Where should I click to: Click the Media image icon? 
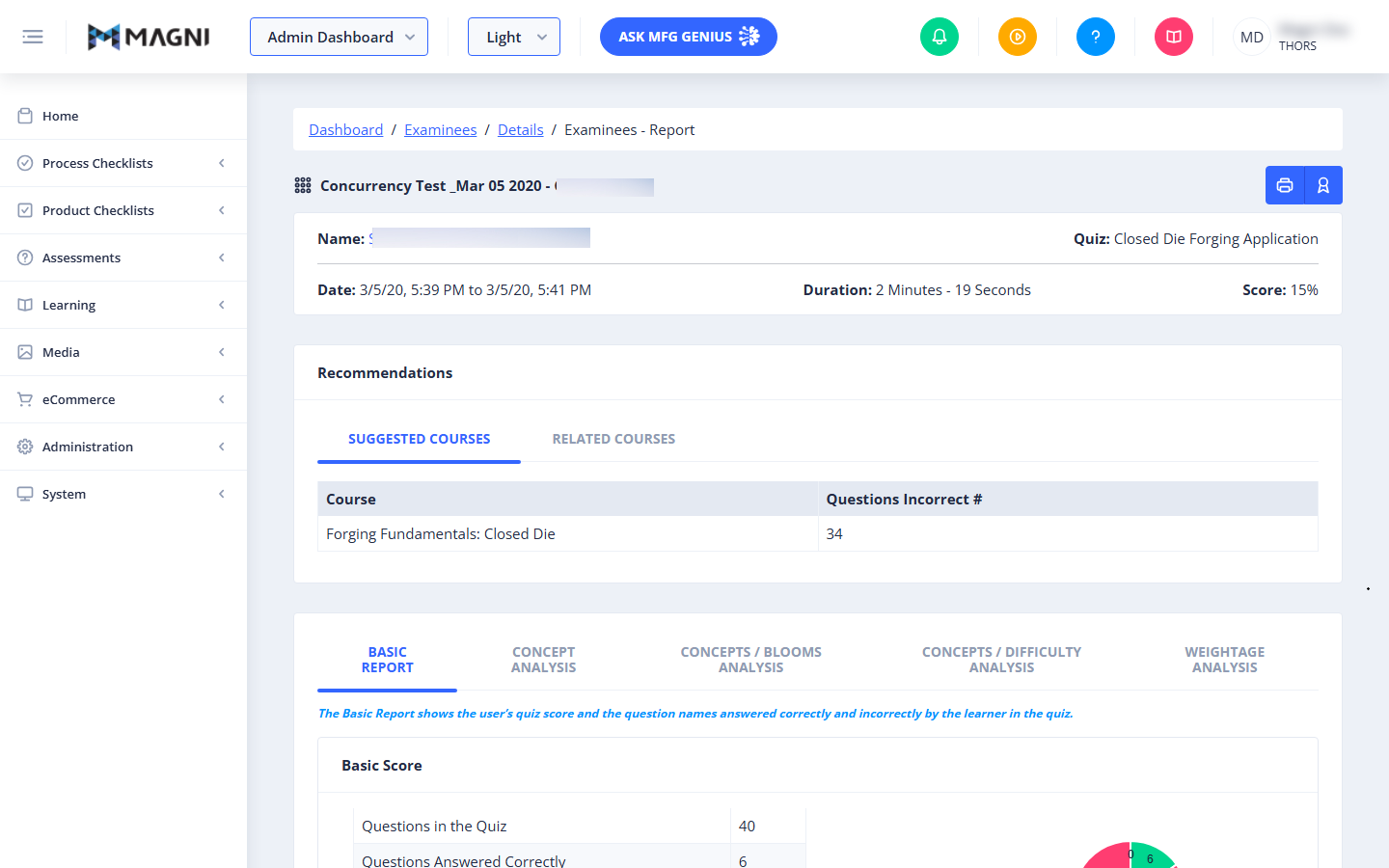coord(25,352)
